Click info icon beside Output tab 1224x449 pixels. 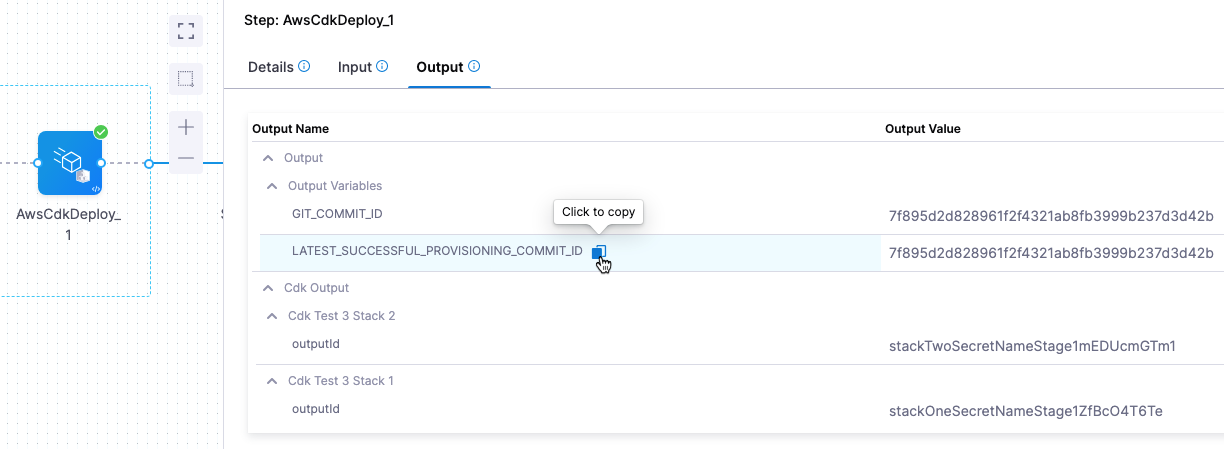coord(474,66)
